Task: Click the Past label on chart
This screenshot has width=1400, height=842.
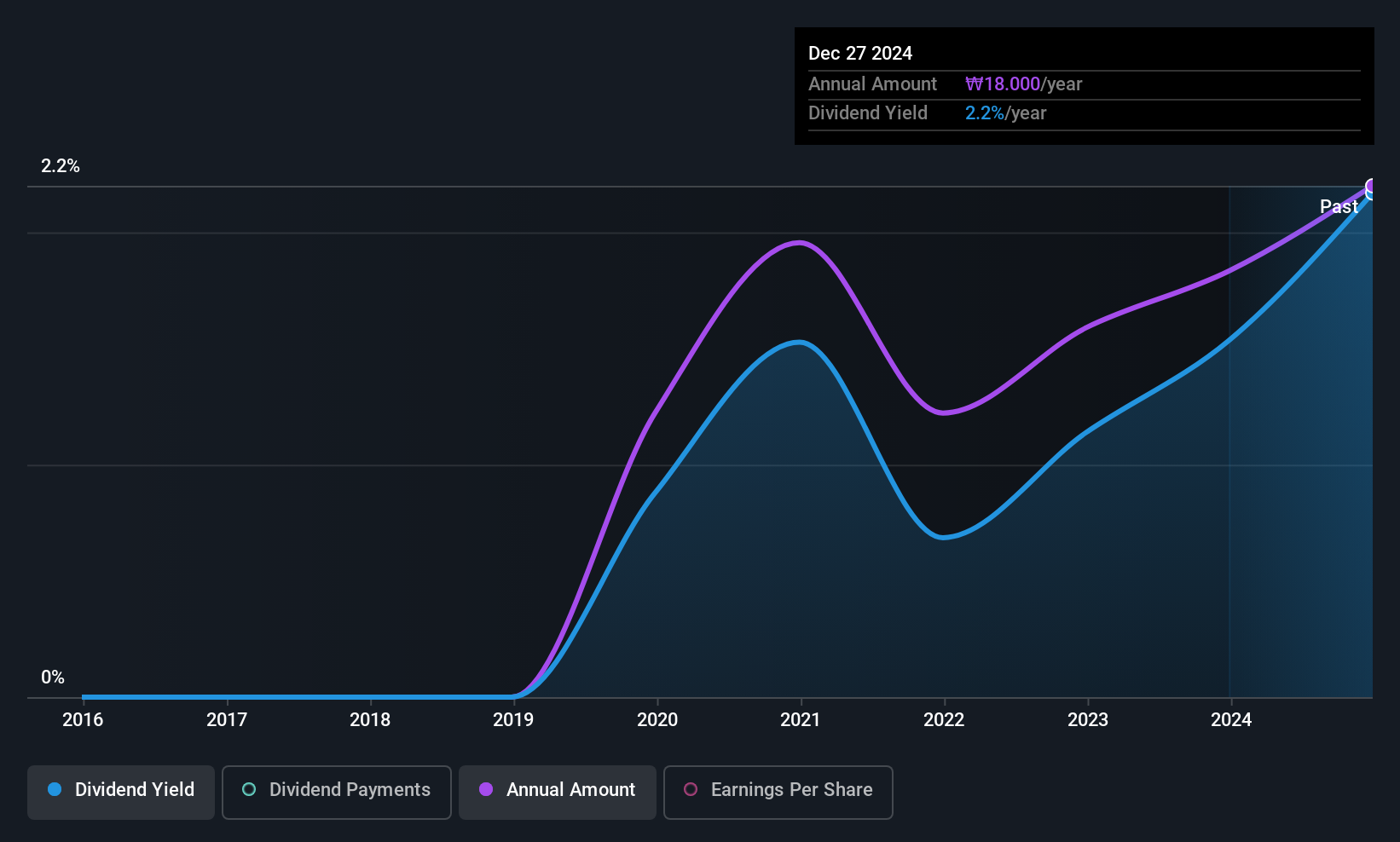Action: 1339,206
